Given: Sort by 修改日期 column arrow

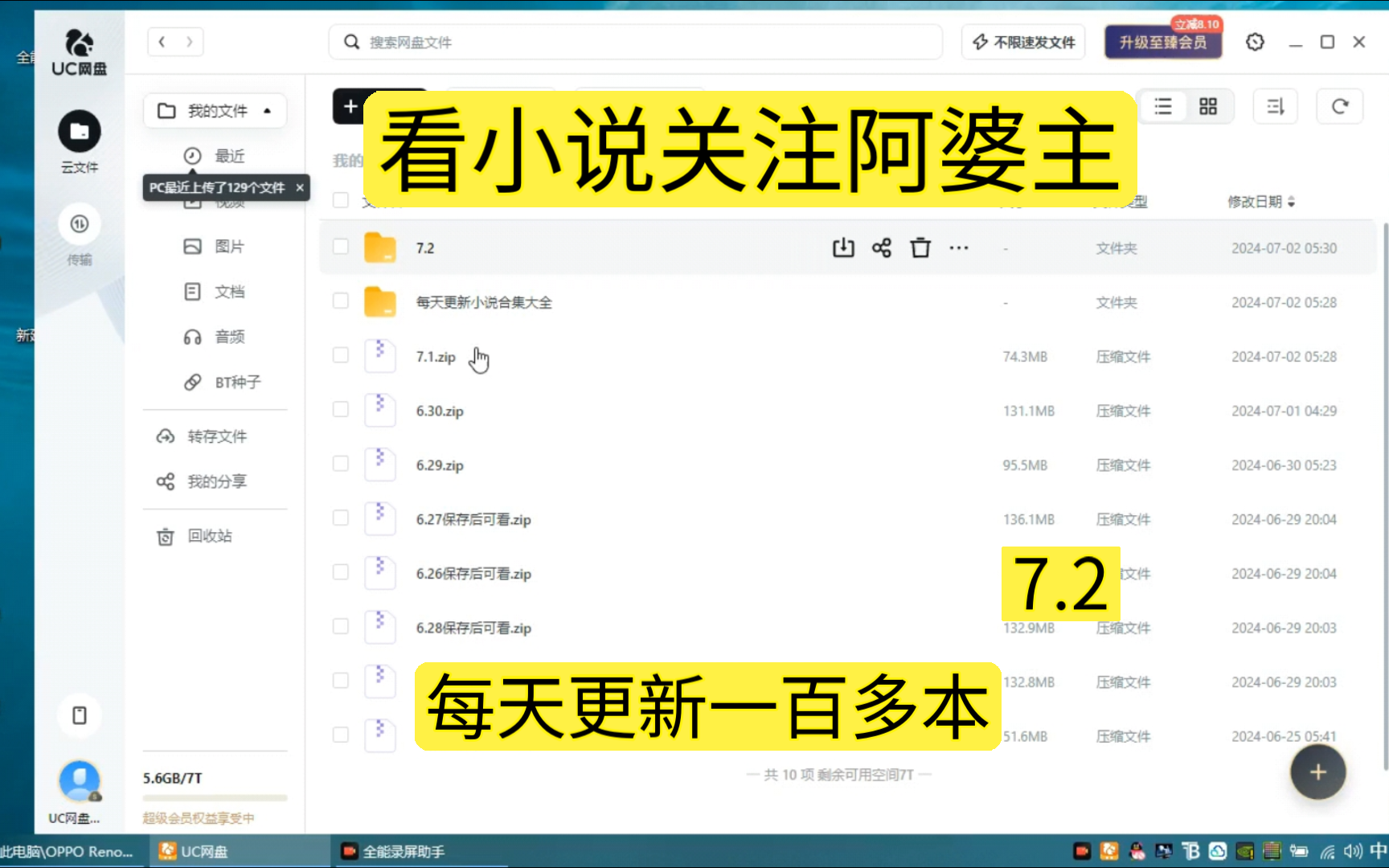Looking at the screenshot, I should (1291, 202).
